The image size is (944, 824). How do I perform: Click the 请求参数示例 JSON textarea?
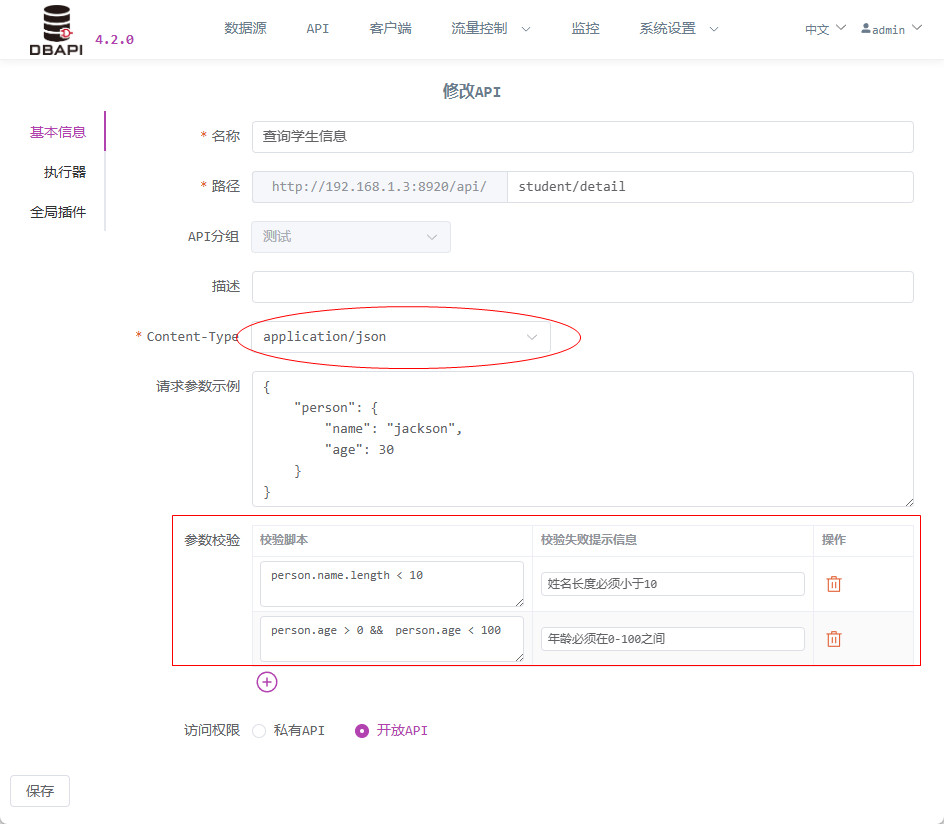(x=583, y=439)
